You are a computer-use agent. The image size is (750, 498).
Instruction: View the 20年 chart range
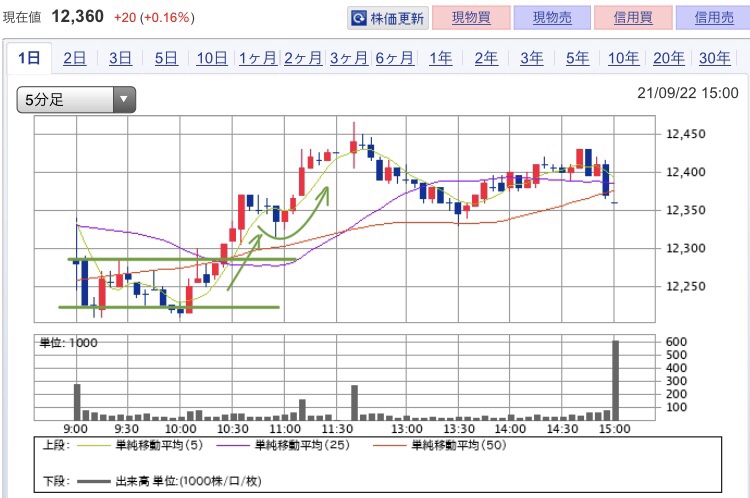click(x=669, y=58)
